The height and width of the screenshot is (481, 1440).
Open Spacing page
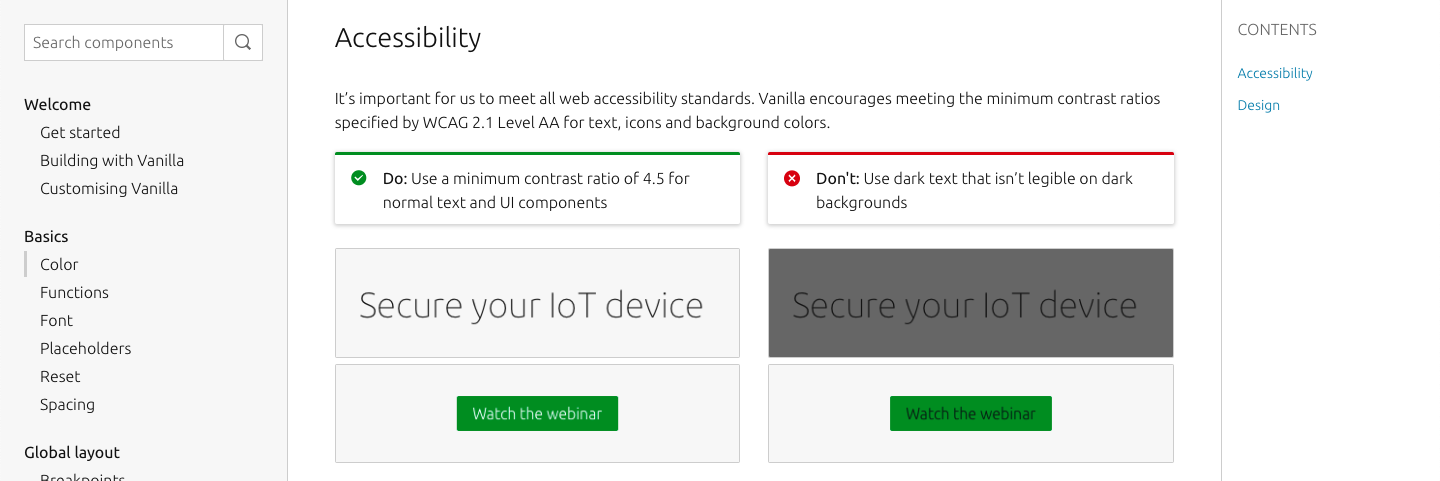pyautogui.click(x=67, y=404)
